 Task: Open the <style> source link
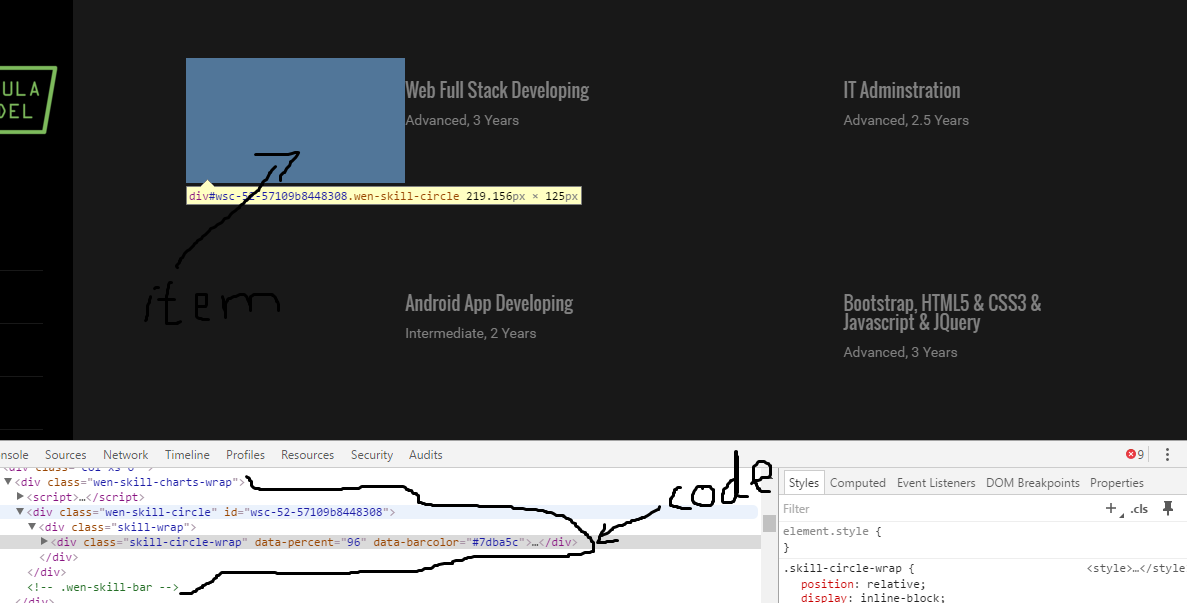pos(1136,568)
